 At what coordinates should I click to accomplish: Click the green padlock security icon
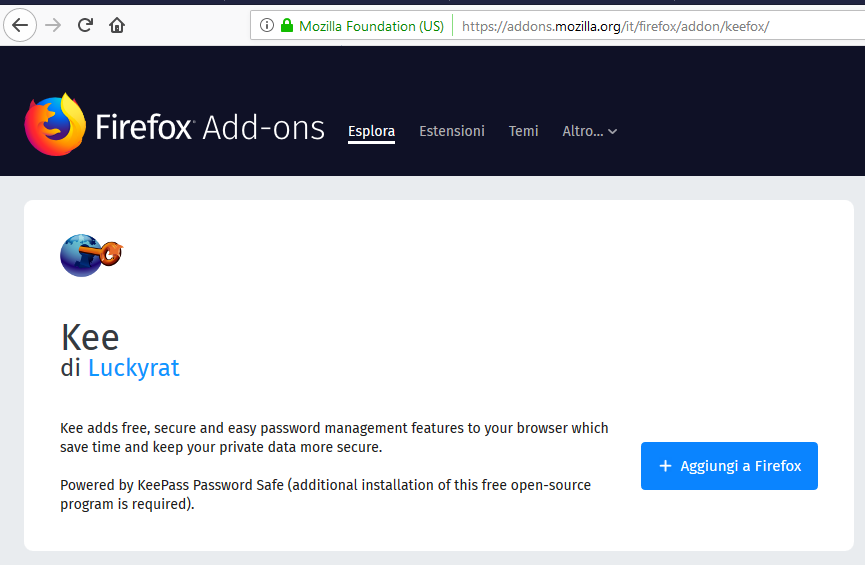(x=287, y=26)
